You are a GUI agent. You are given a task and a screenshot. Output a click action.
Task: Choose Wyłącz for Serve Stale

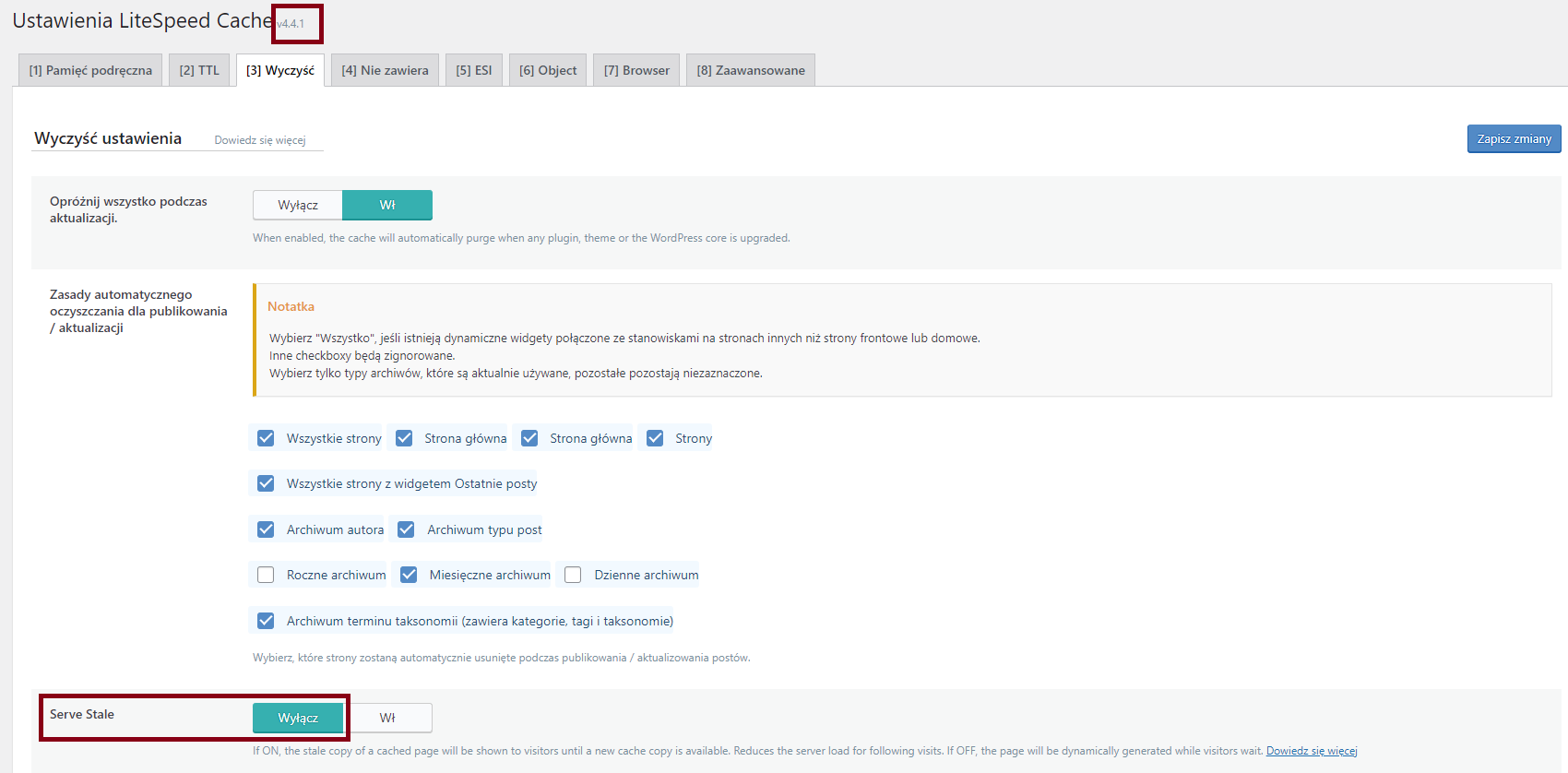[298, 718]
